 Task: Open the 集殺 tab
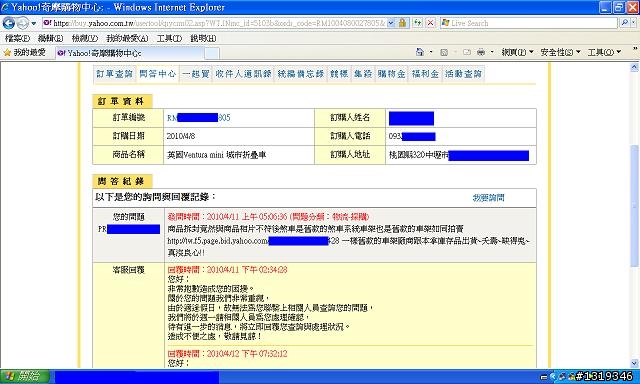362,74
